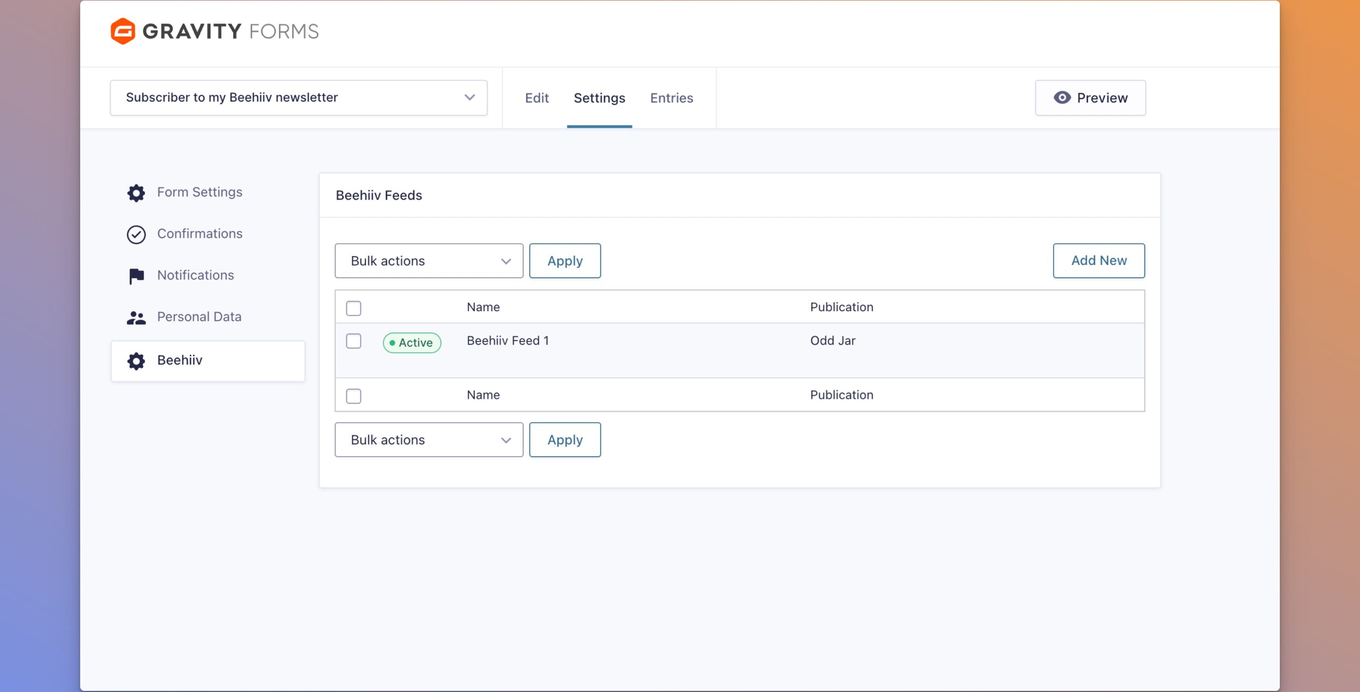This screenshot has width=1360, height=692.
Task: Click the Personal Data people icon
Action: (136, 318)
